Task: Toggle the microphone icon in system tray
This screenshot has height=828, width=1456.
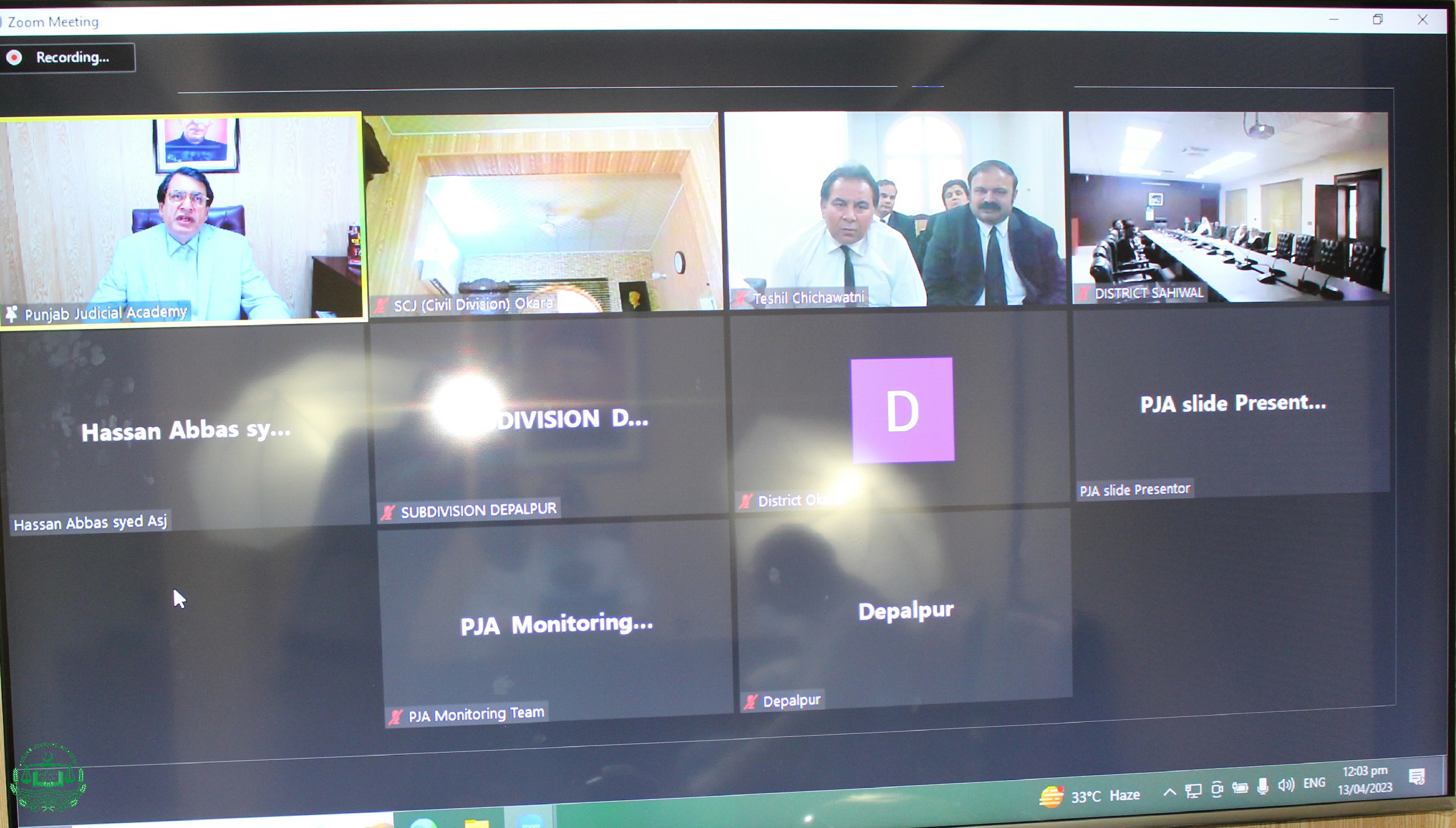Action: (1262, 786)
